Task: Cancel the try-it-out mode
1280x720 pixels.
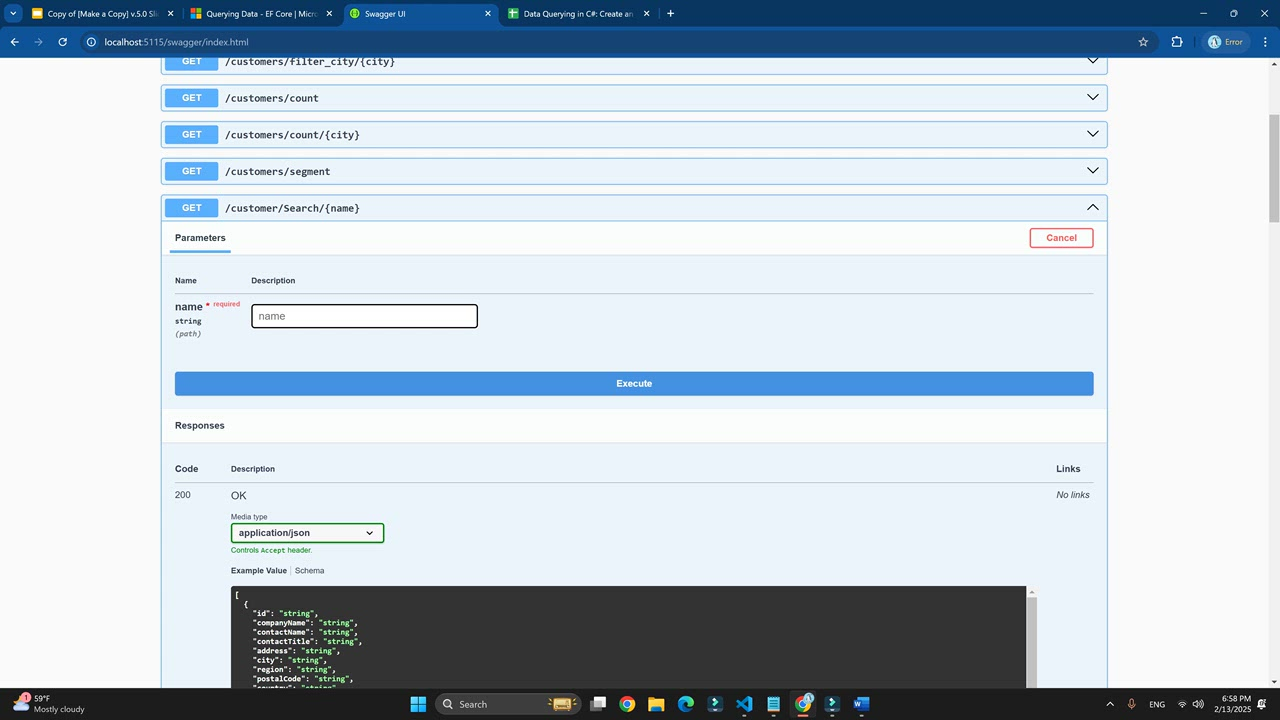Action: pyautogui.click(x=1061, y=238)
